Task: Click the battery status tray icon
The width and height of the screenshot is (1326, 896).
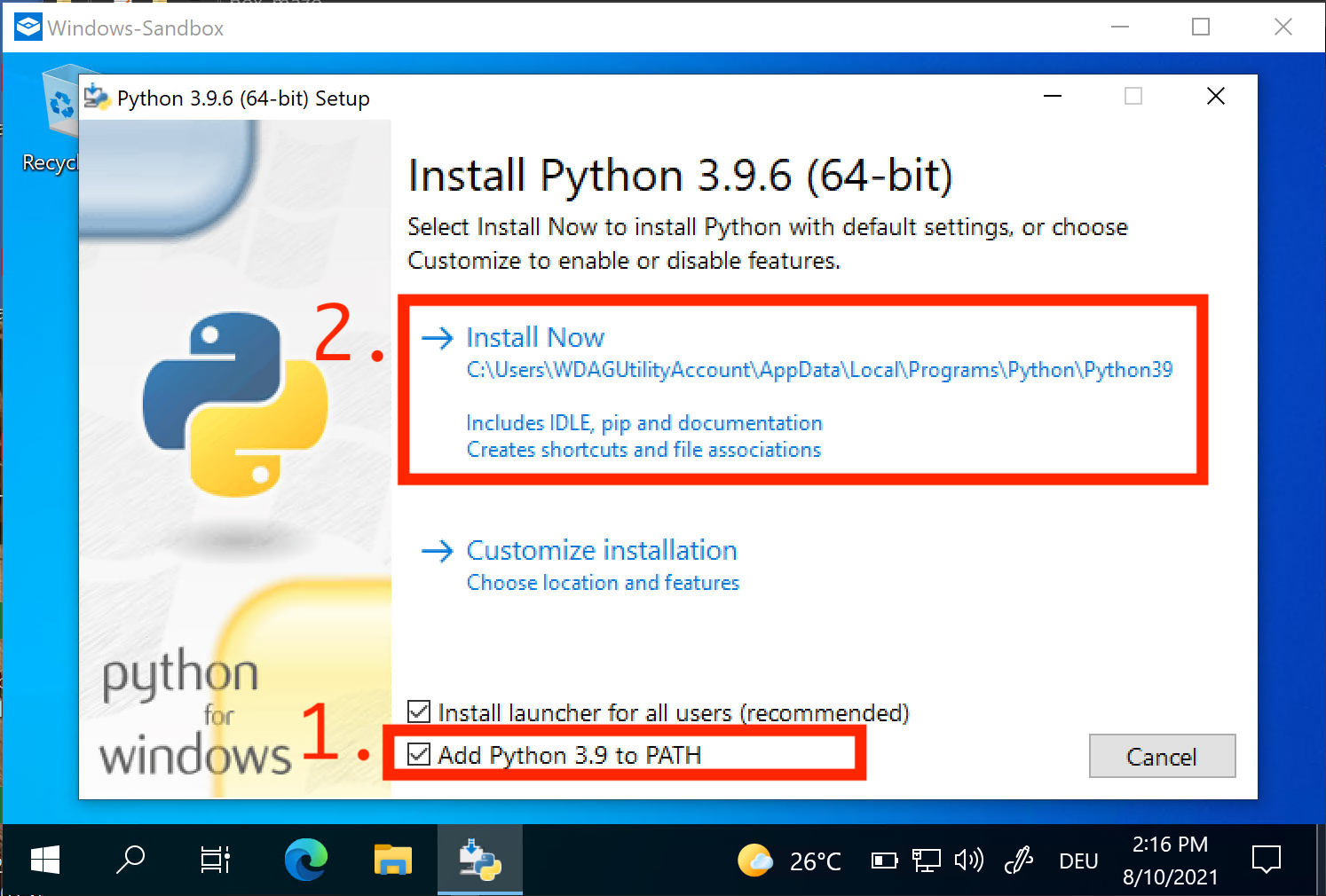Action: pos(884,861)
